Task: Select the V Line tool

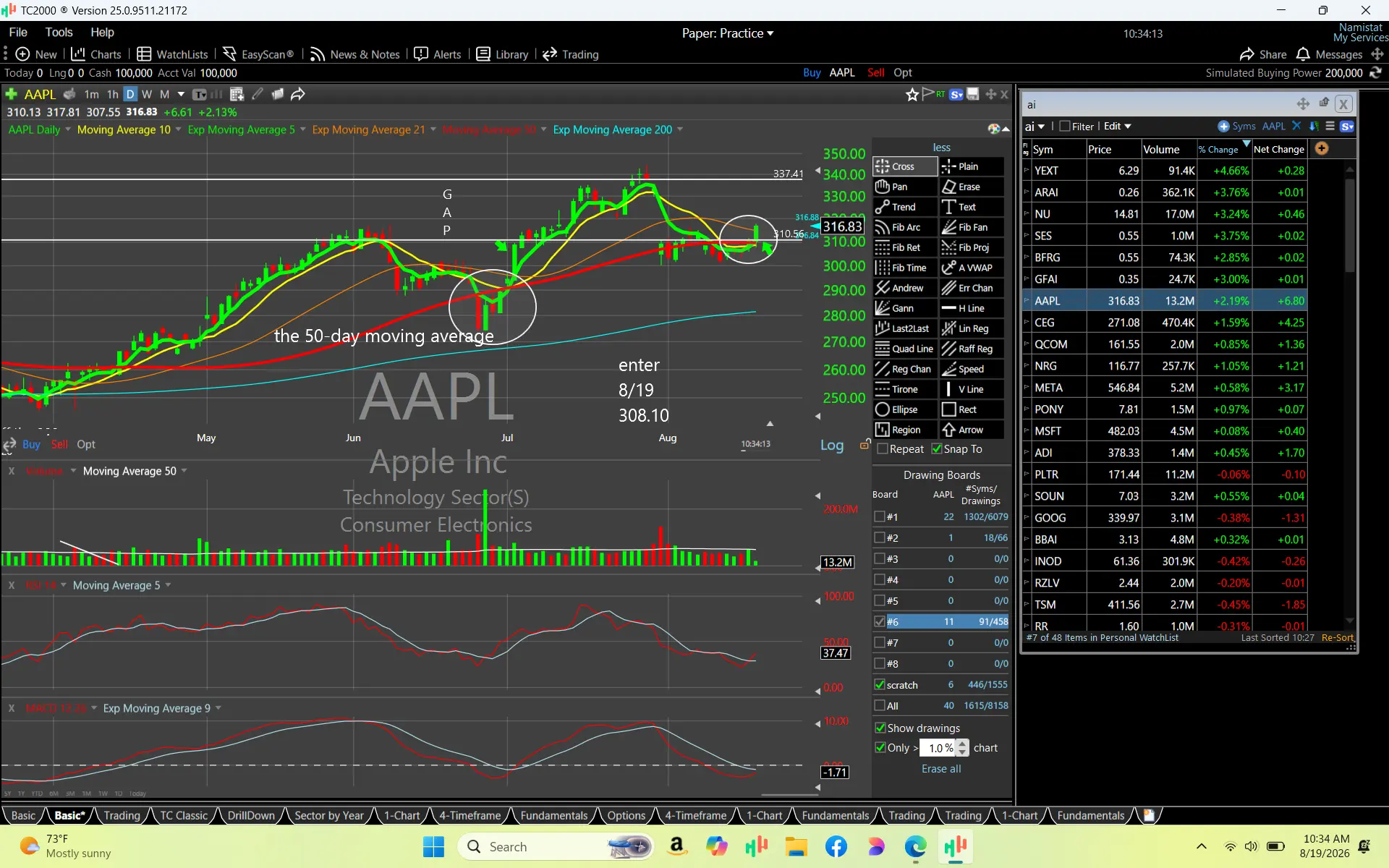Action: [x=972, y=389]
